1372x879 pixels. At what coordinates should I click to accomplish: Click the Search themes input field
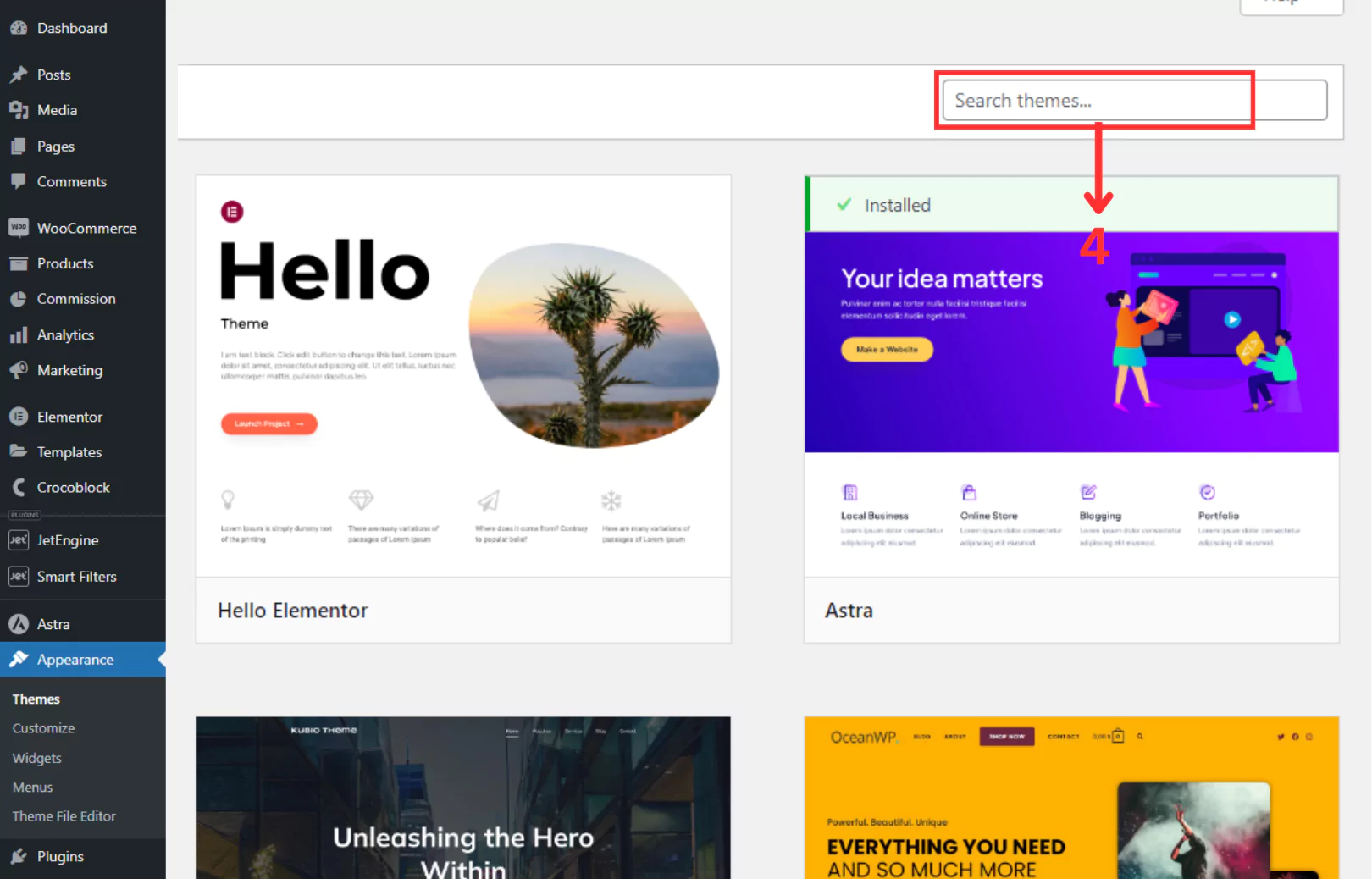click(1135, 100)
